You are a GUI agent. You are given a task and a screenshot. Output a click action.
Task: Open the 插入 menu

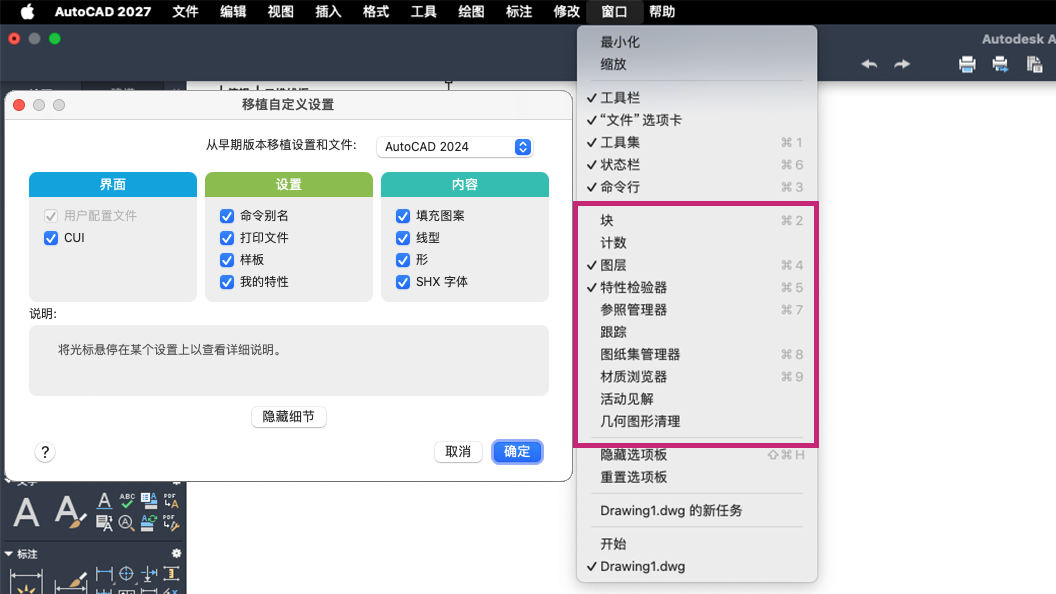click(x=328, y=11)
